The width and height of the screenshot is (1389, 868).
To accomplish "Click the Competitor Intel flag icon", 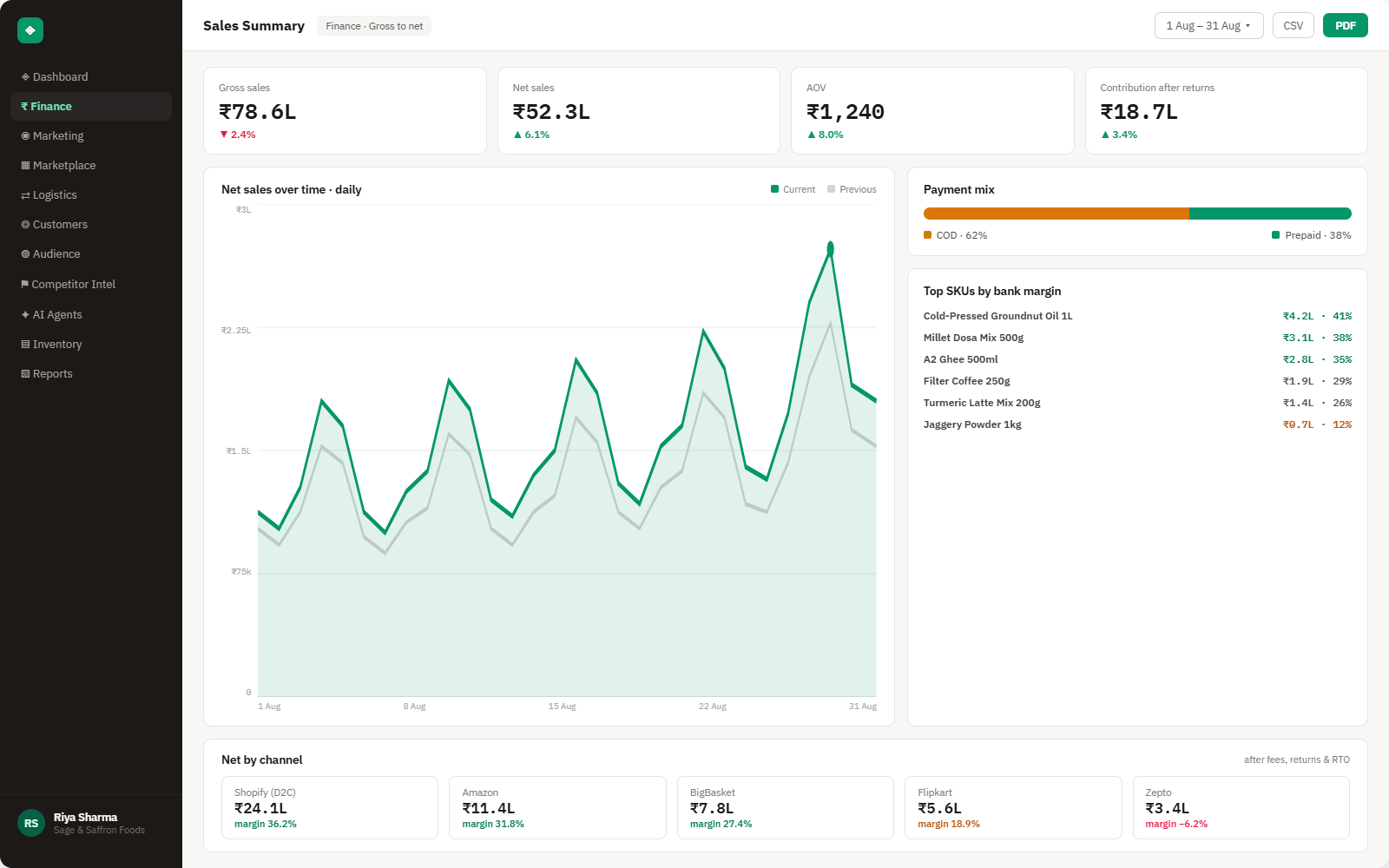I will [x=25, y=285].
